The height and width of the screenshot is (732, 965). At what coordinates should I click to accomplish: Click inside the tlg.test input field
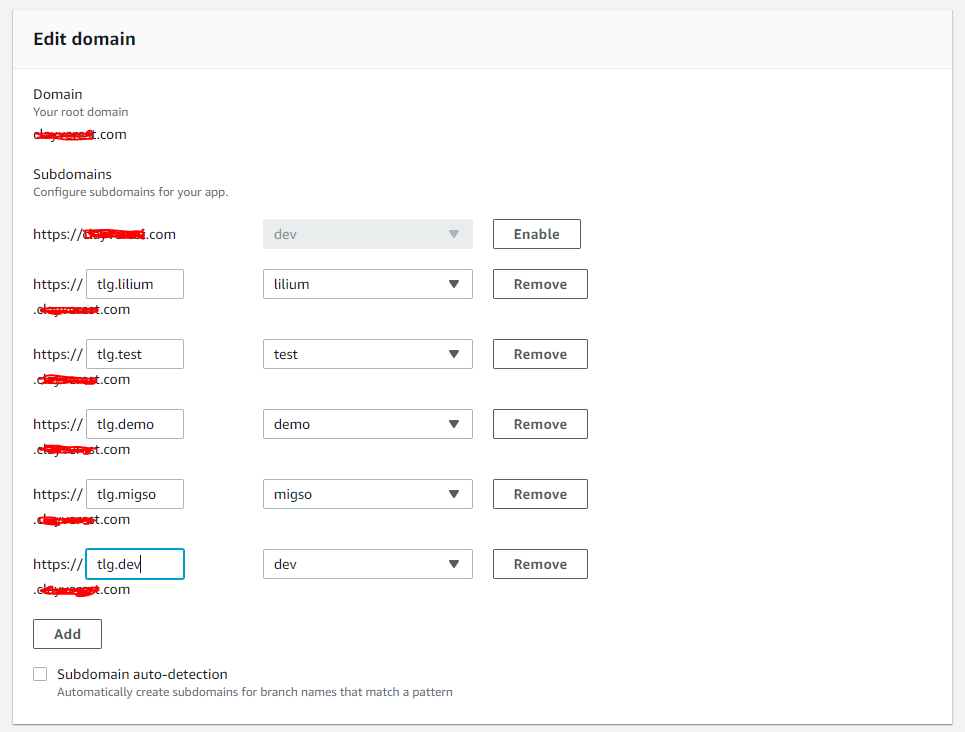(134, 353)
